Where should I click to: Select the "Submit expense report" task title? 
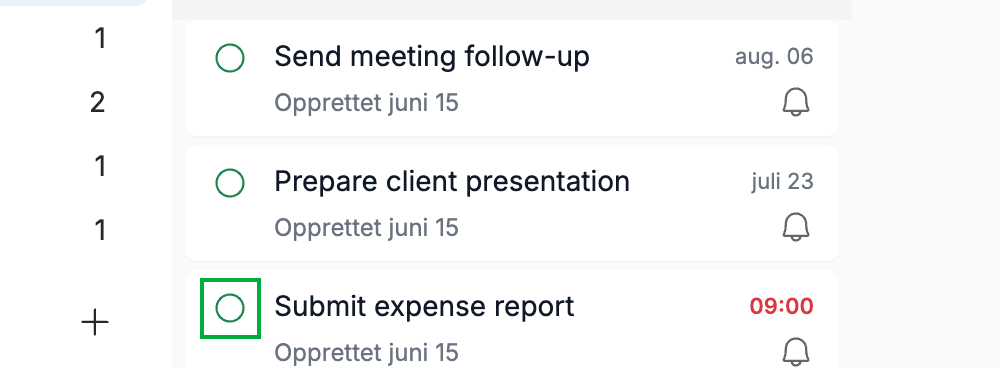click(424, 307)
